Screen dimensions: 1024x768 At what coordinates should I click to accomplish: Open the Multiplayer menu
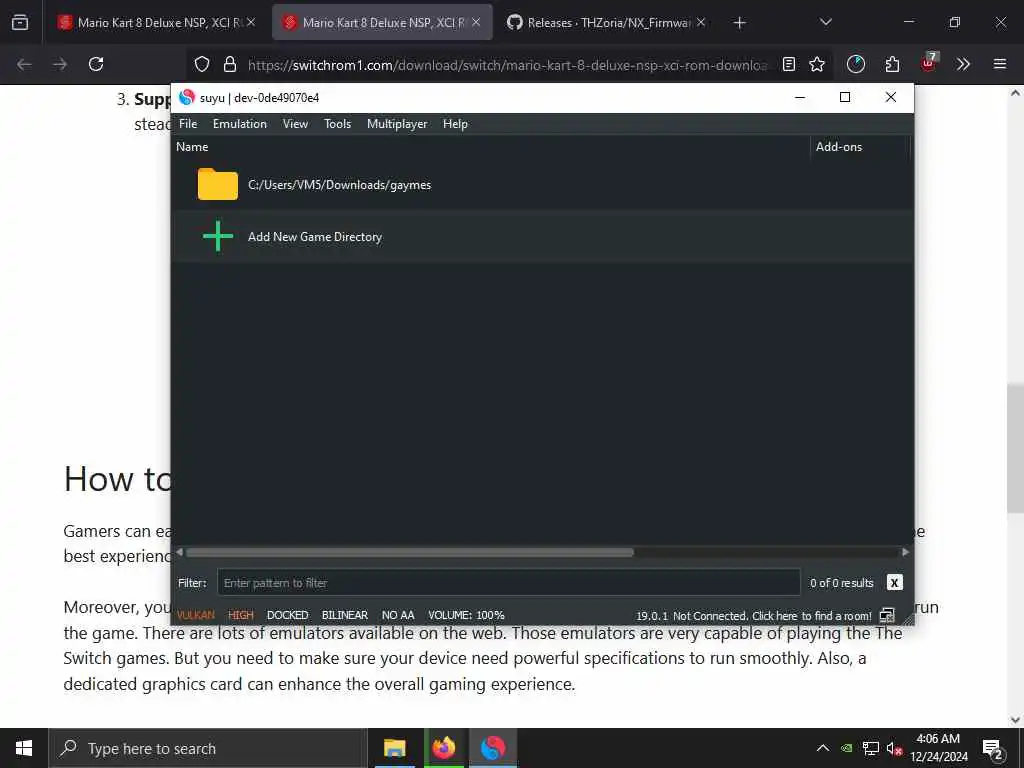point(397,124)
